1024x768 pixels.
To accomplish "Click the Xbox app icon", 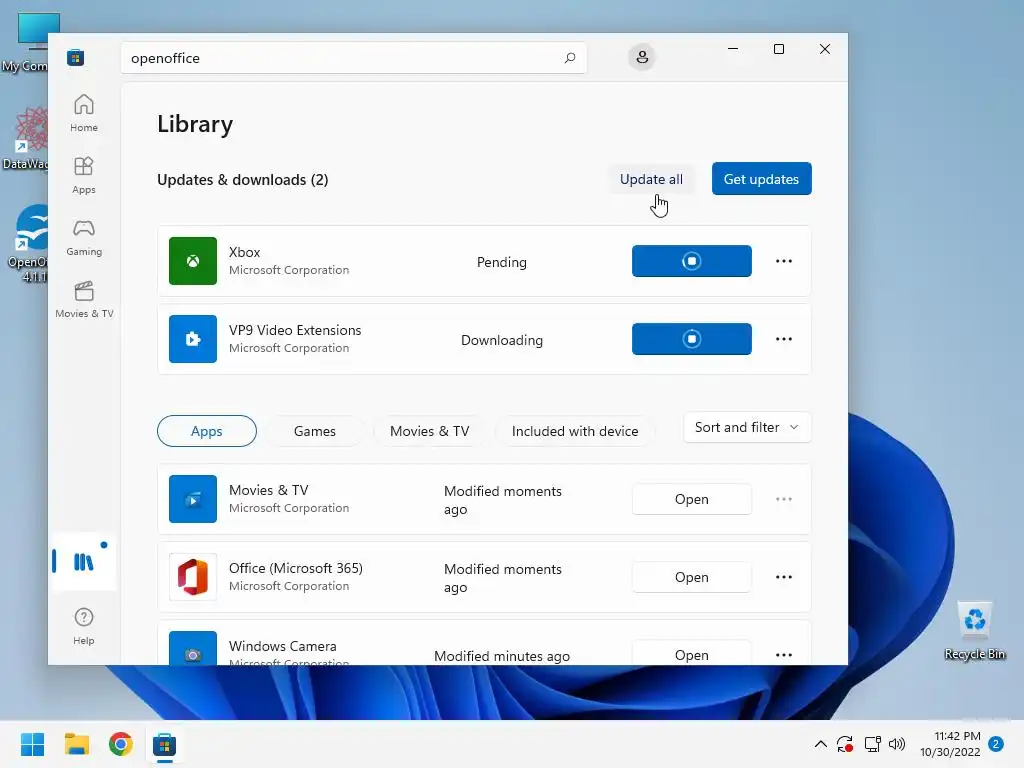I will coord(193,261).
